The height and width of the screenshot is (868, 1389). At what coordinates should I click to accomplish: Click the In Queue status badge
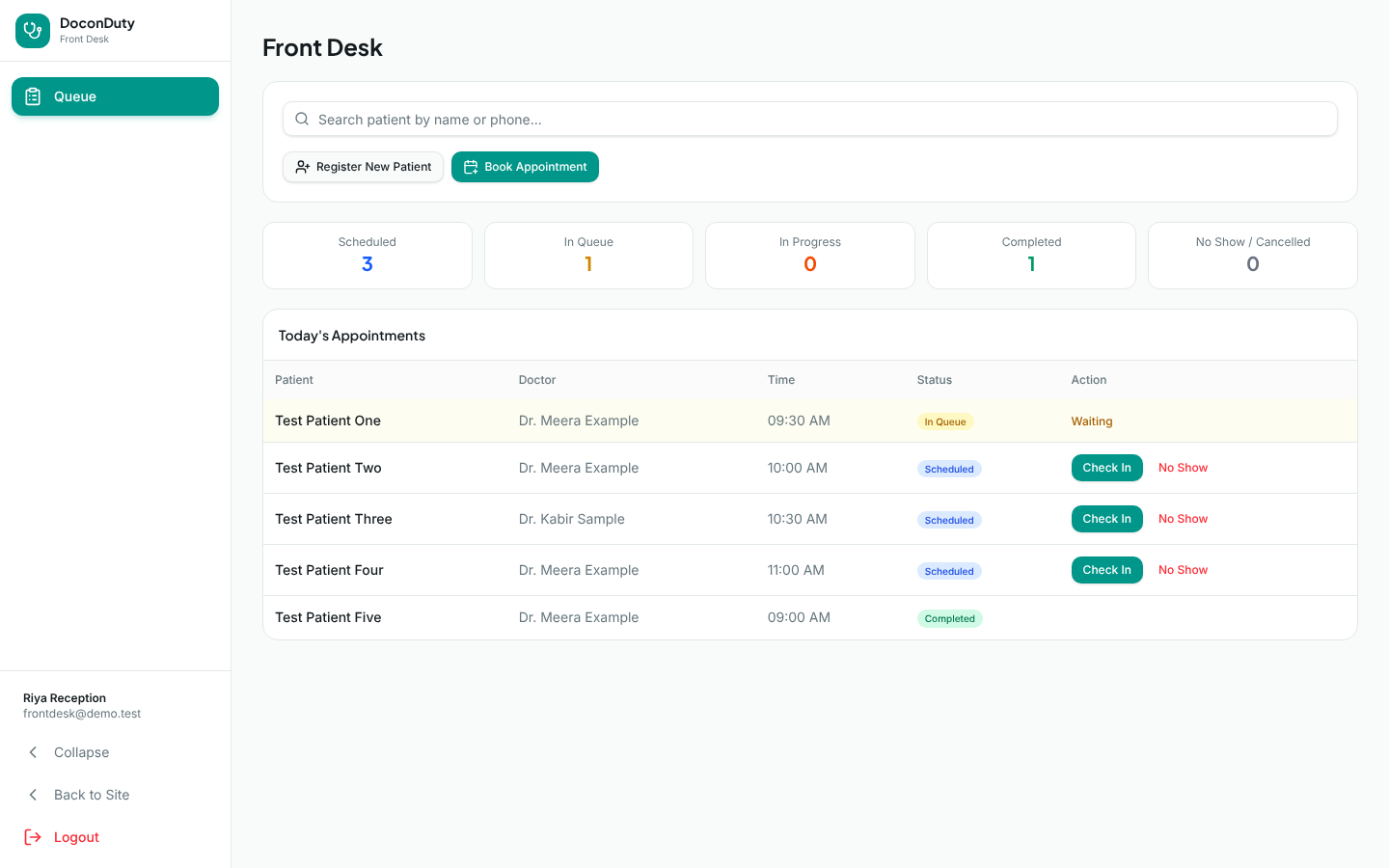945,421
